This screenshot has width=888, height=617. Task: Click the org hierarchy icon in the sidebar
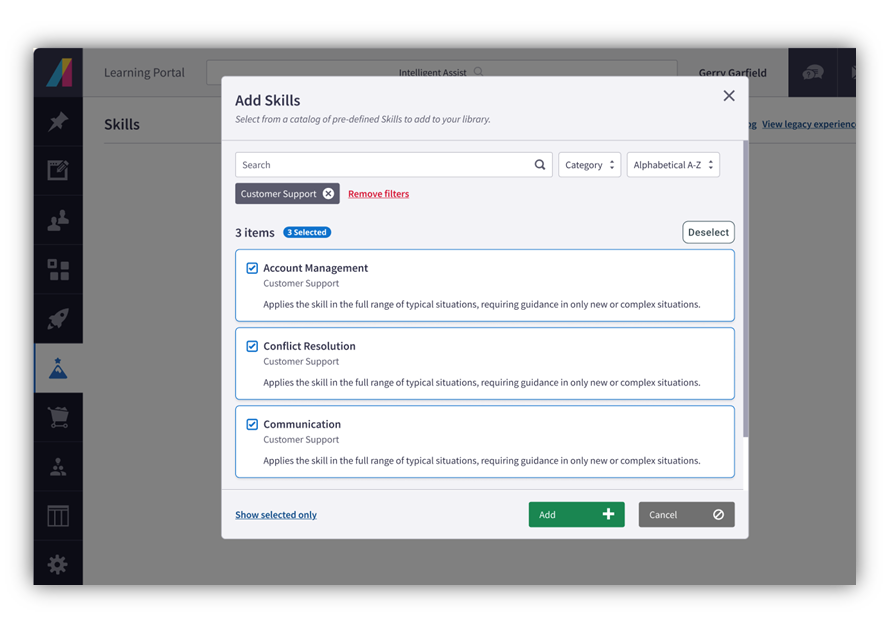point(58,466)
